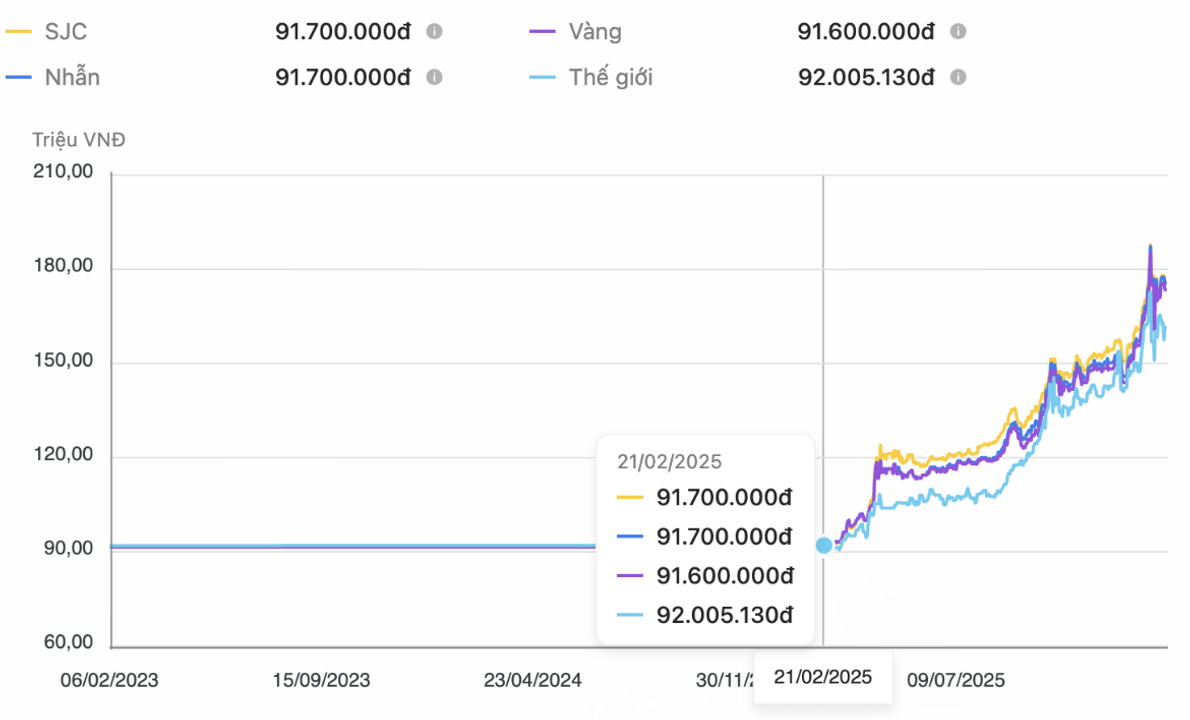Click the 92.005.130đ value in header legend

(866, 77)
